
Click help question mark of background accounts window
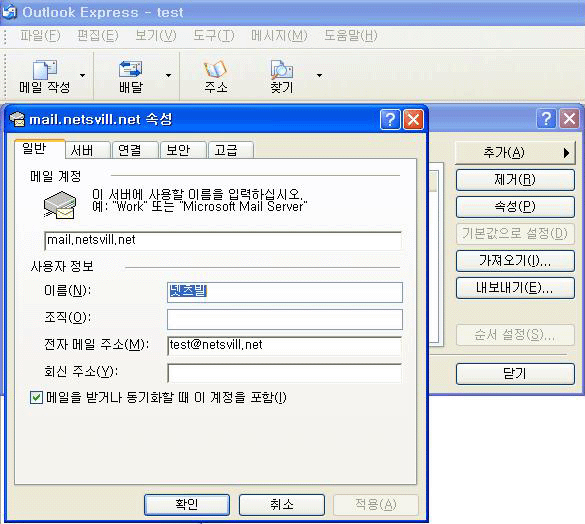point(546,119)
